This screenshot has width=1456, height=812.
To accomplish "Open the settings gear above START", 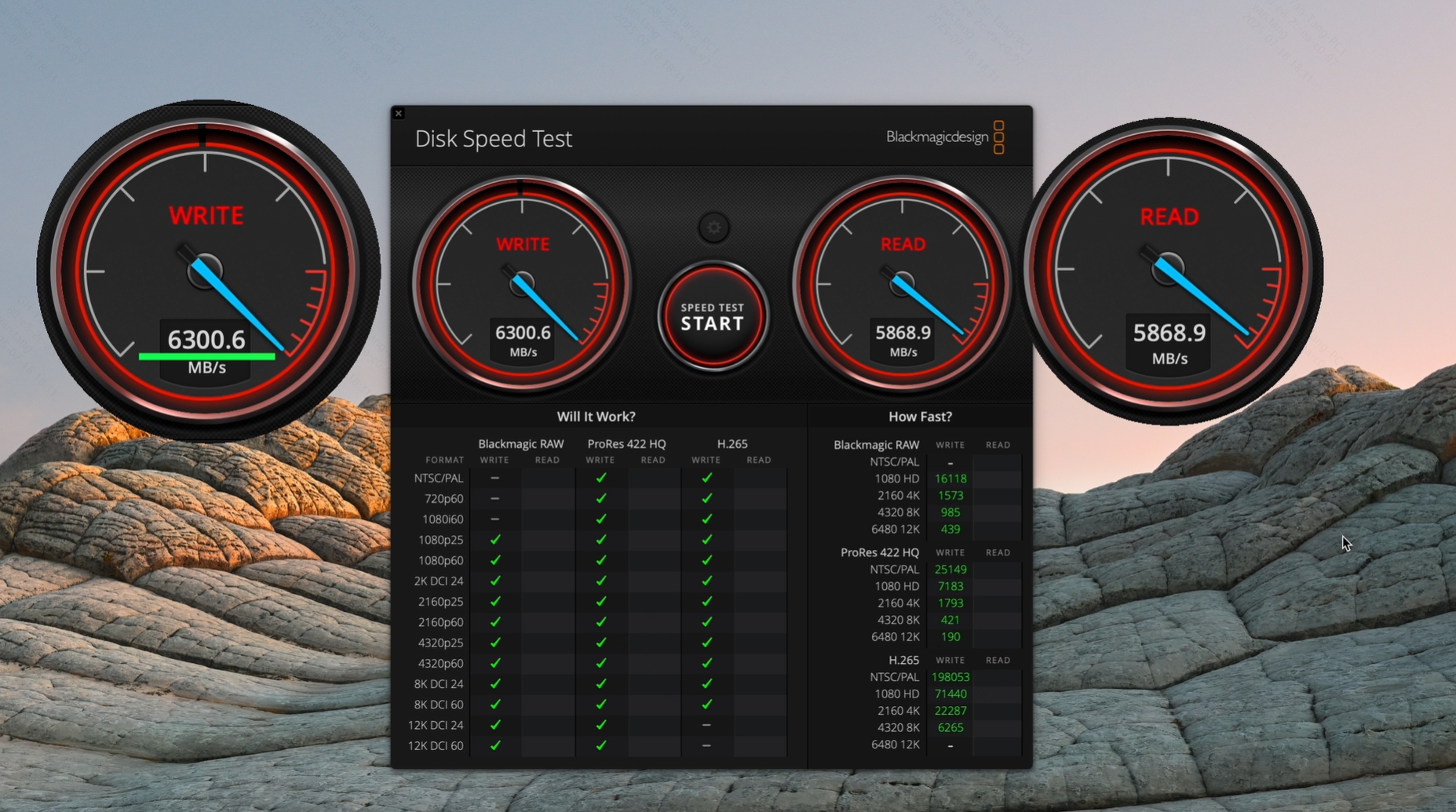I will (x=713, y=228).
